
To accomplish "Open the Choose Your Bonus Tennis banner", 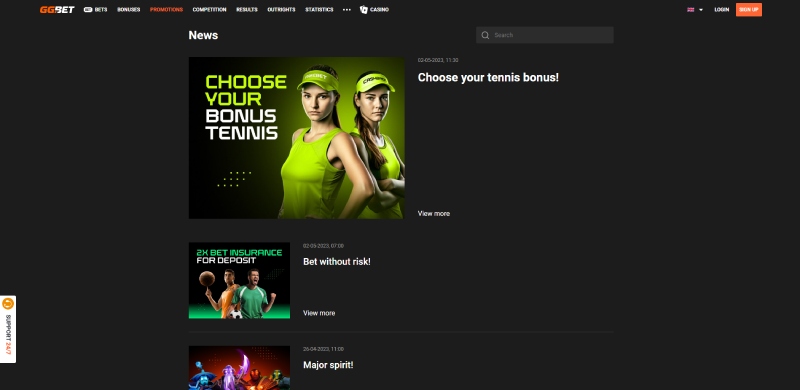I will (x=296, y=138).
